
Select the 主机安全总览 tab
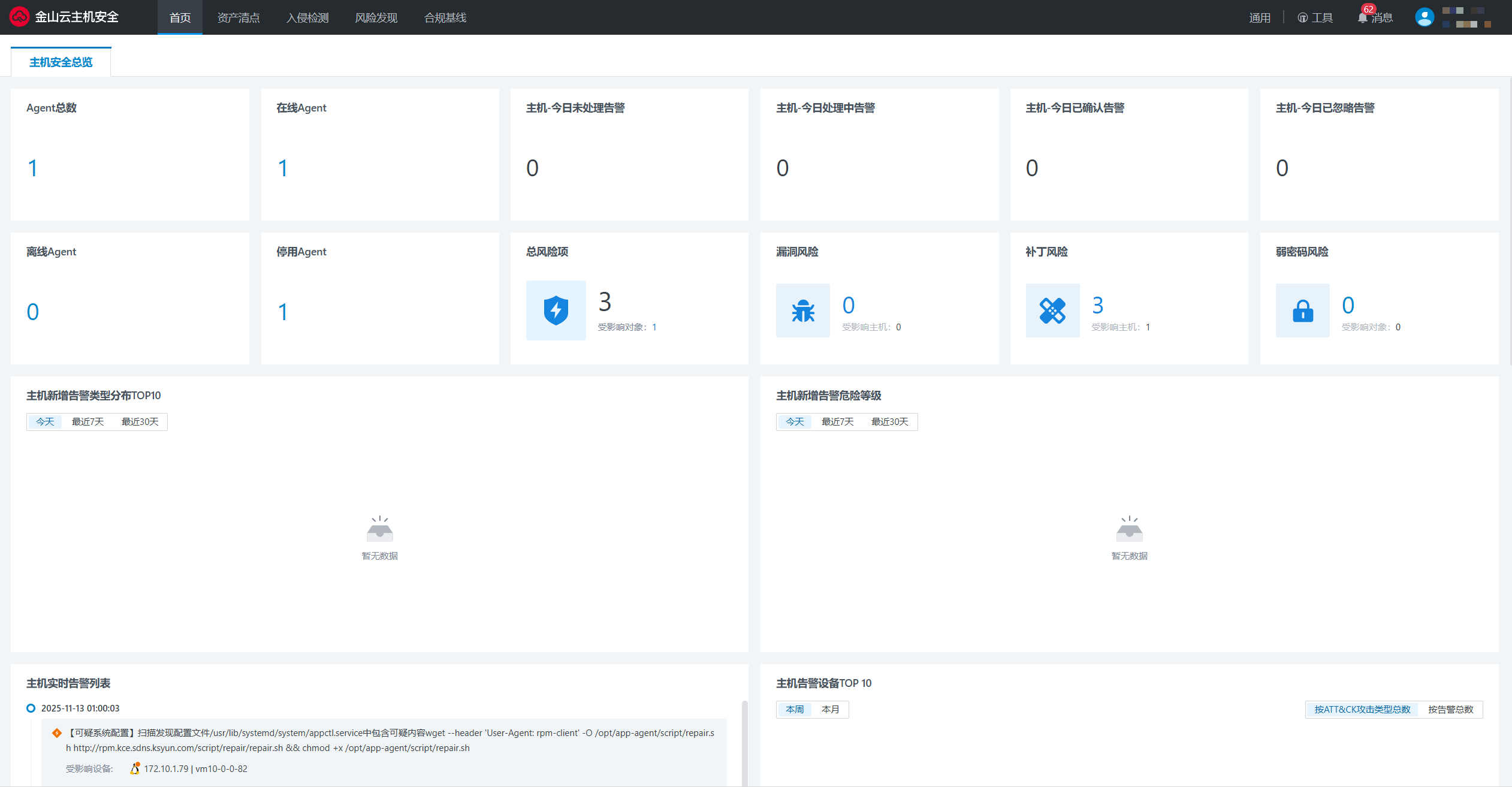click(x=61, y=62)
